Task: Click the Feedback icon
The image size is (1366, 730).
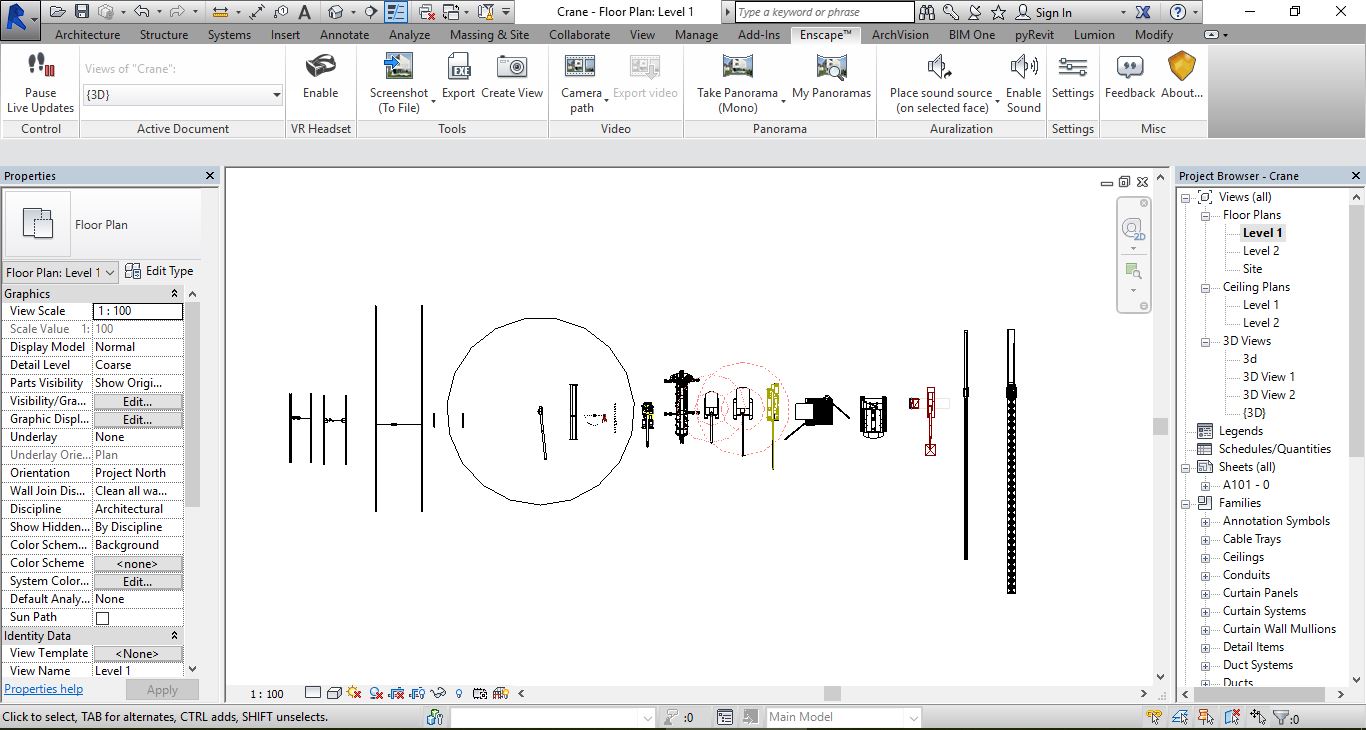Action: click(x=1130, y=68)
